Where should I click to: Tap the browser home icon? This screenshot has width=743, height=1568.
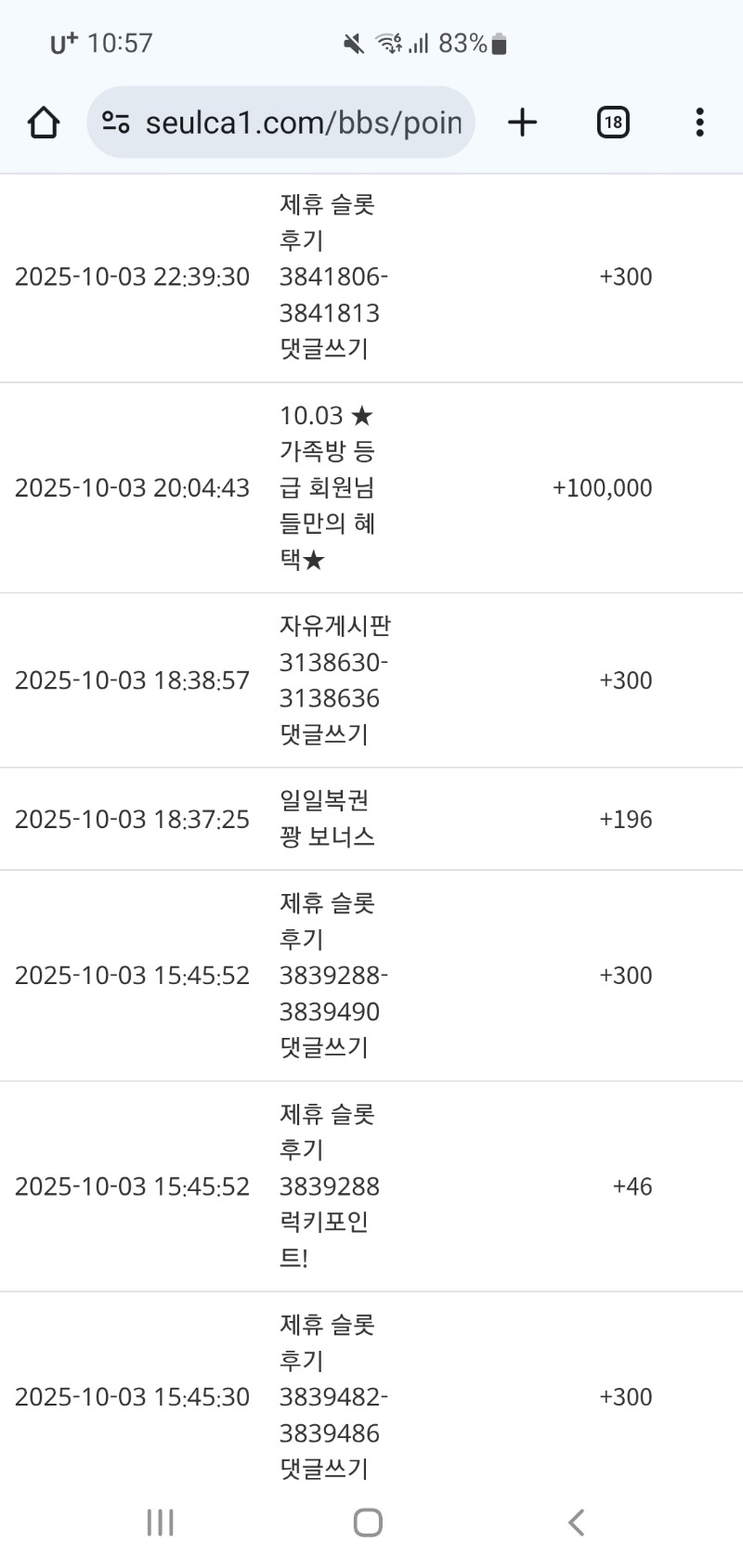(44, 123)
